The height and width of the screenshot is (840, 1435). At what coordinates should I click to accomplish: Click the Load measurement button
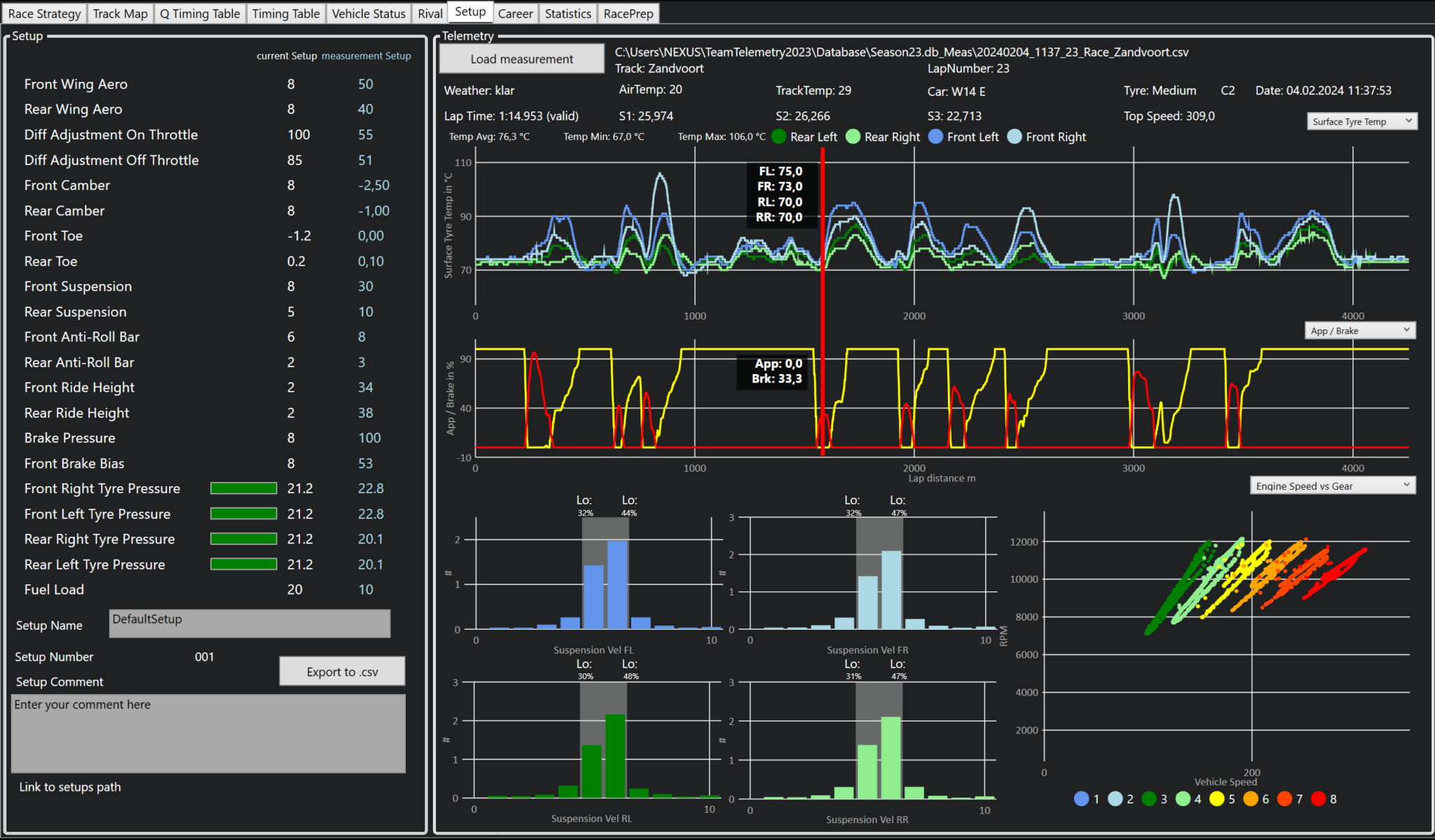tap(521, 59)
